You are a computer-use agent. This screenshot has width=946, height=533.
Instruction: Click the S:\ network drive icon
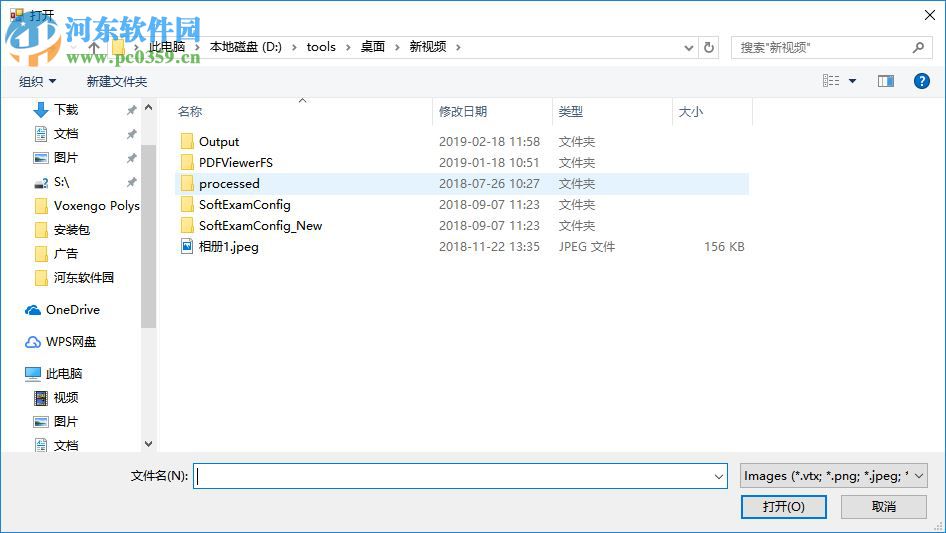pos(40,182)
